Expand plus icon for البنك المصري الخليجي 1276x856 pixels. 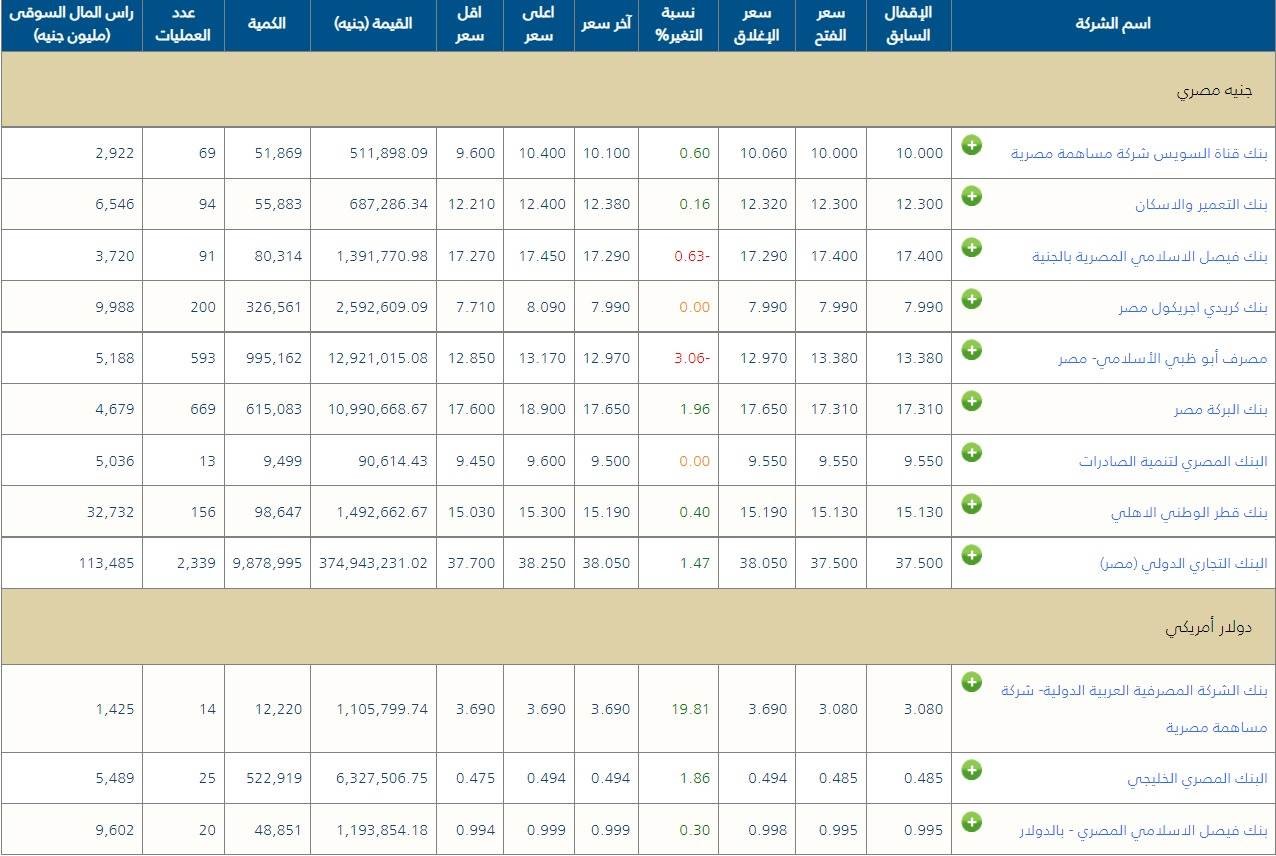coord(971,770)
